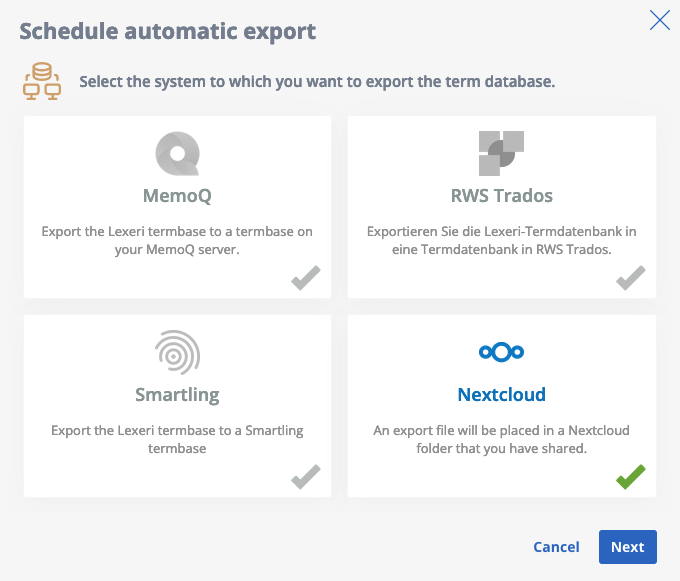Viewport: 680px width, 581px height.
Task: Click the MemoQ server export description
Action: [x=177, y=241]
